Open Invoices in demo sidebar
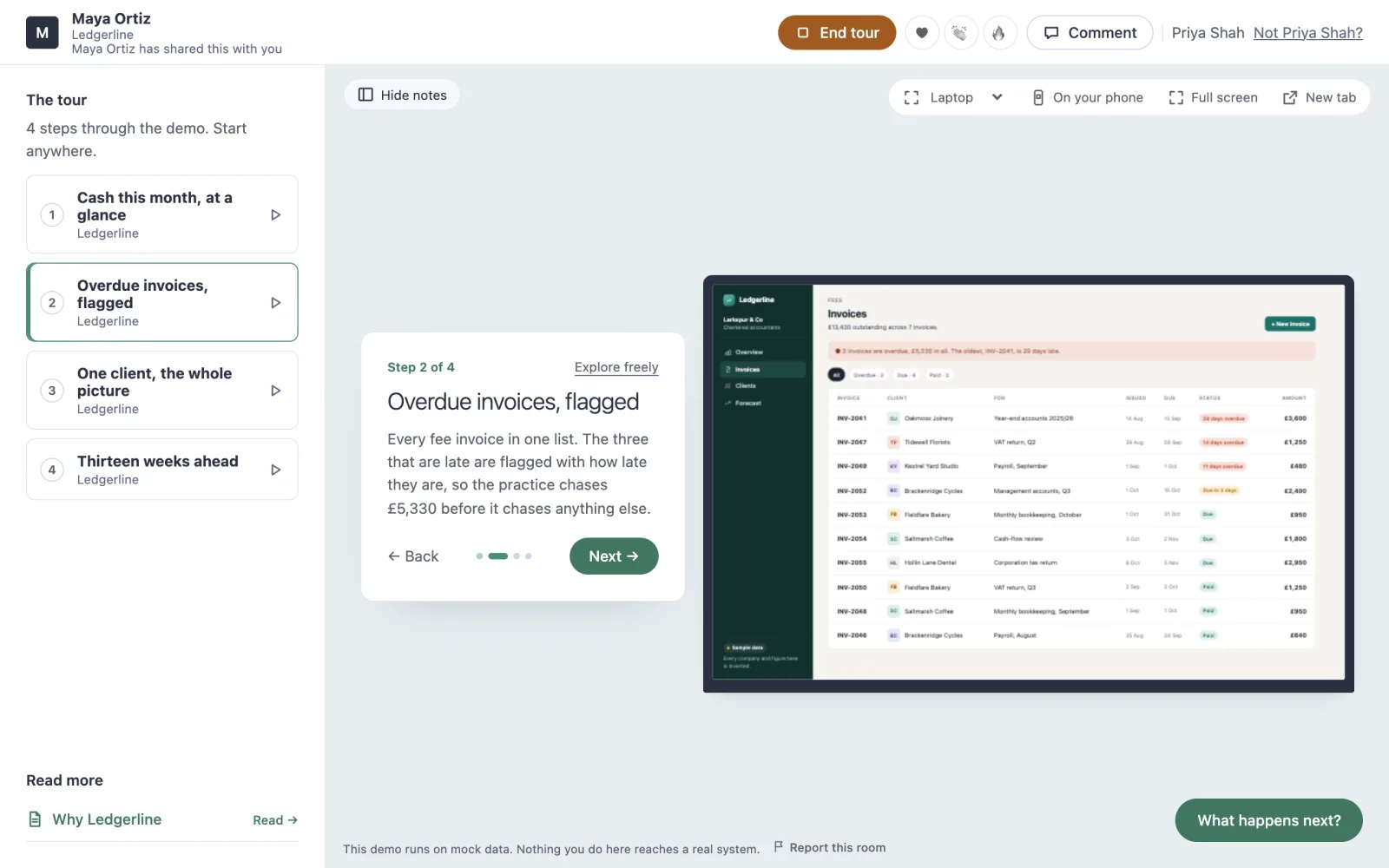Viewport: 1389px width, 868px height. tap(763, 370)
